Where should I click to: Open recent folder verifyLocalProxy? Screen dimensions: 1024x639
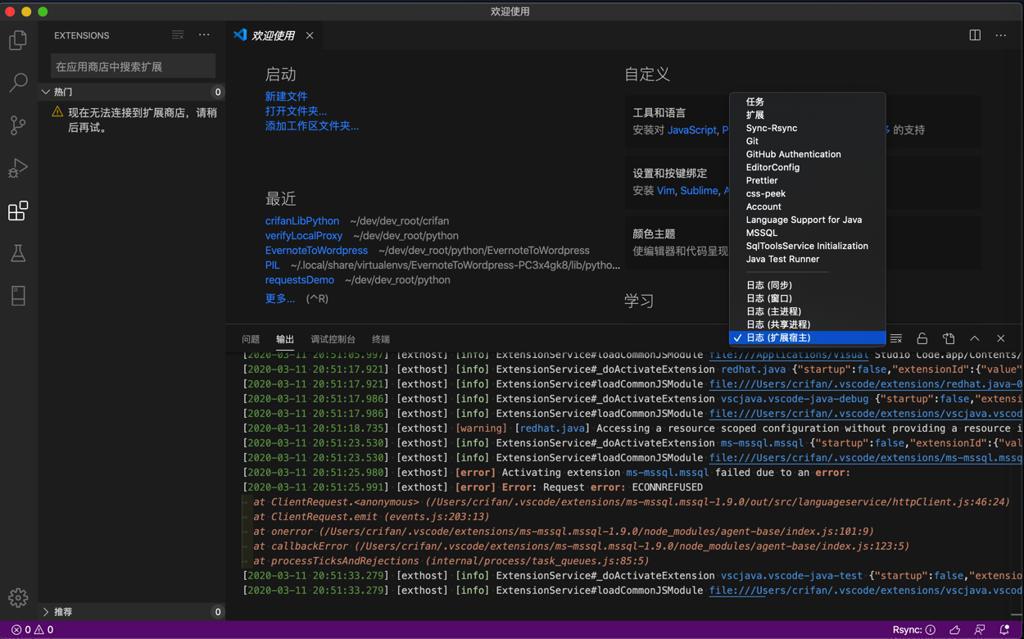[304, 236]
